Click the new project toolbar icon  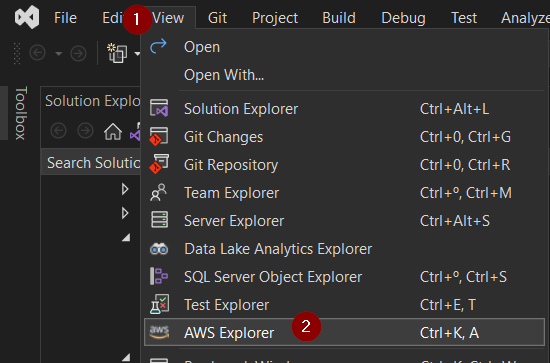[117, 53]
